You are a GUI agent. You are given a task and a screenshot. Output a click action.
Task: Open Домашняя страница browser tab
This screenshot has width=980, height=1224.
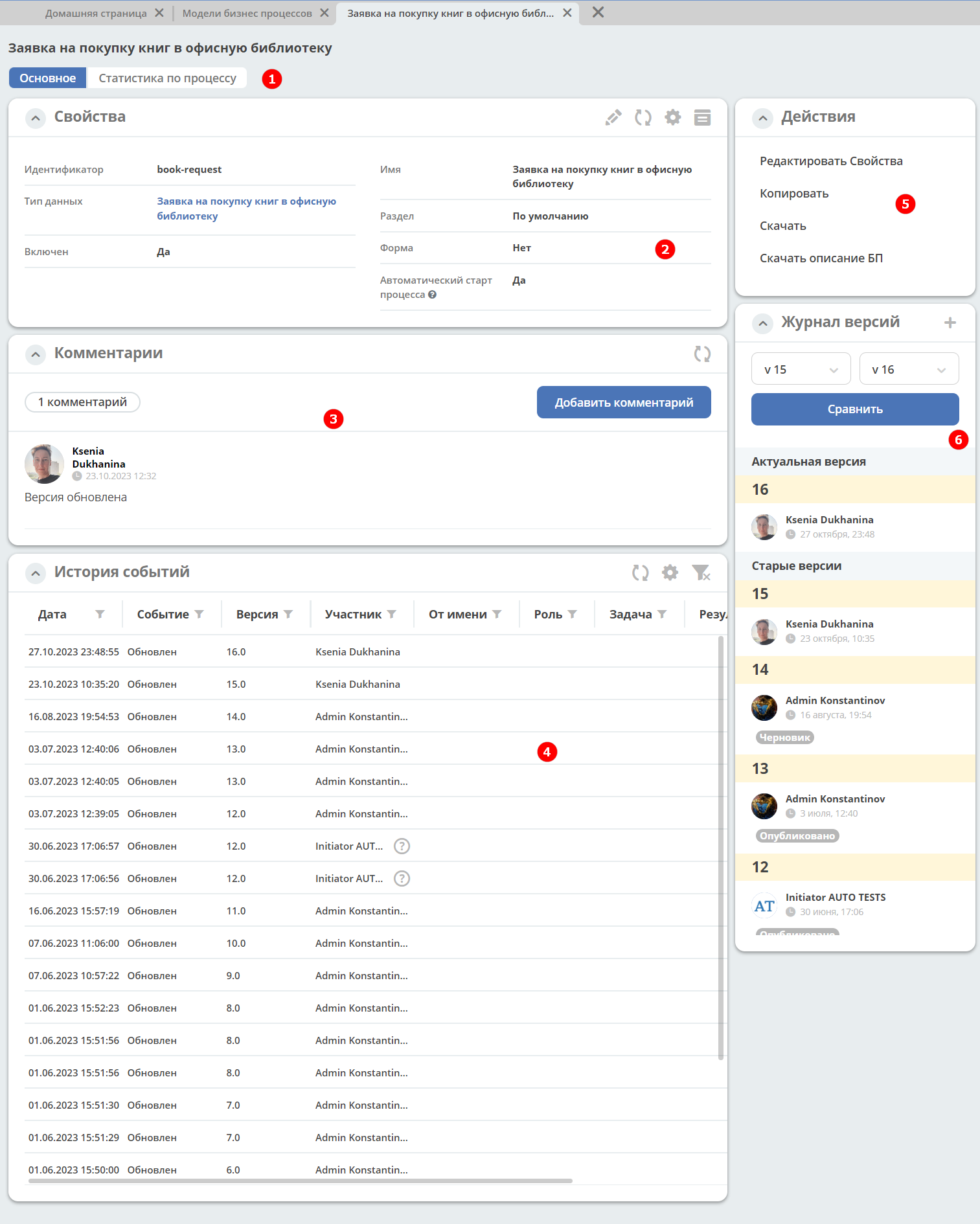click(x=96, y=13)
